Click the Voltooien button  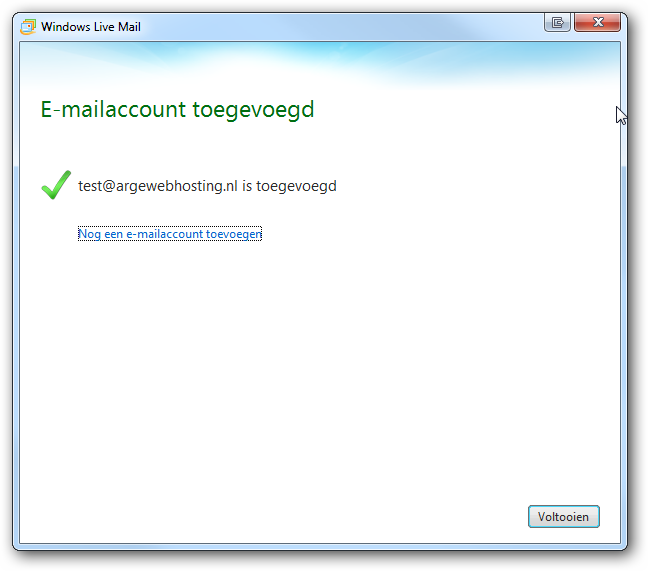564,516
